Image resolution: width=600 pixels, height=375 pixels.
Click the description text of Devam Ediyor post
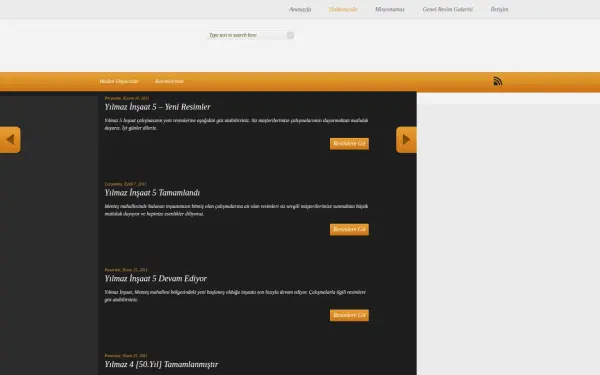(235, 295)
